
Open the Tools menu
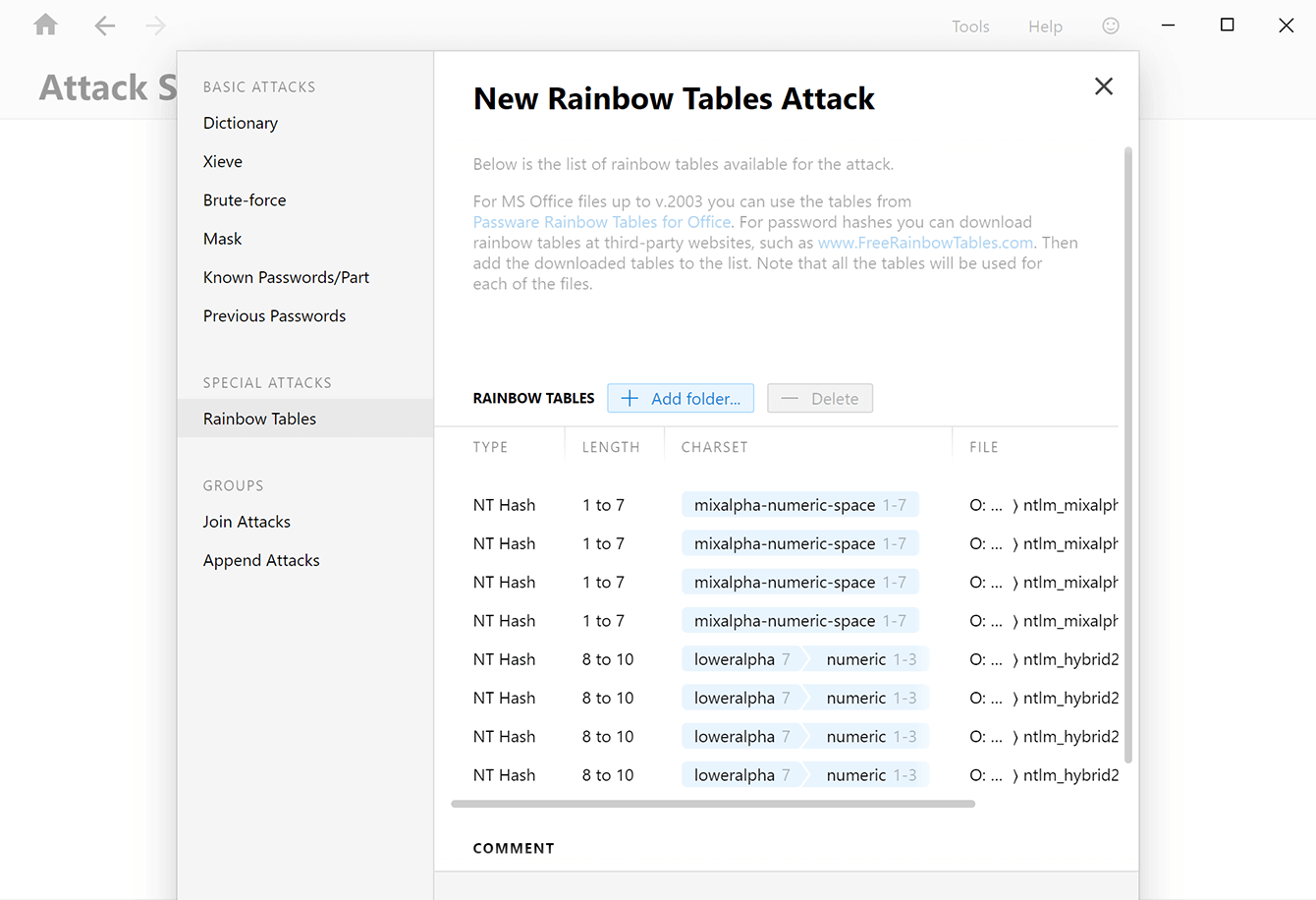[970, 27]
